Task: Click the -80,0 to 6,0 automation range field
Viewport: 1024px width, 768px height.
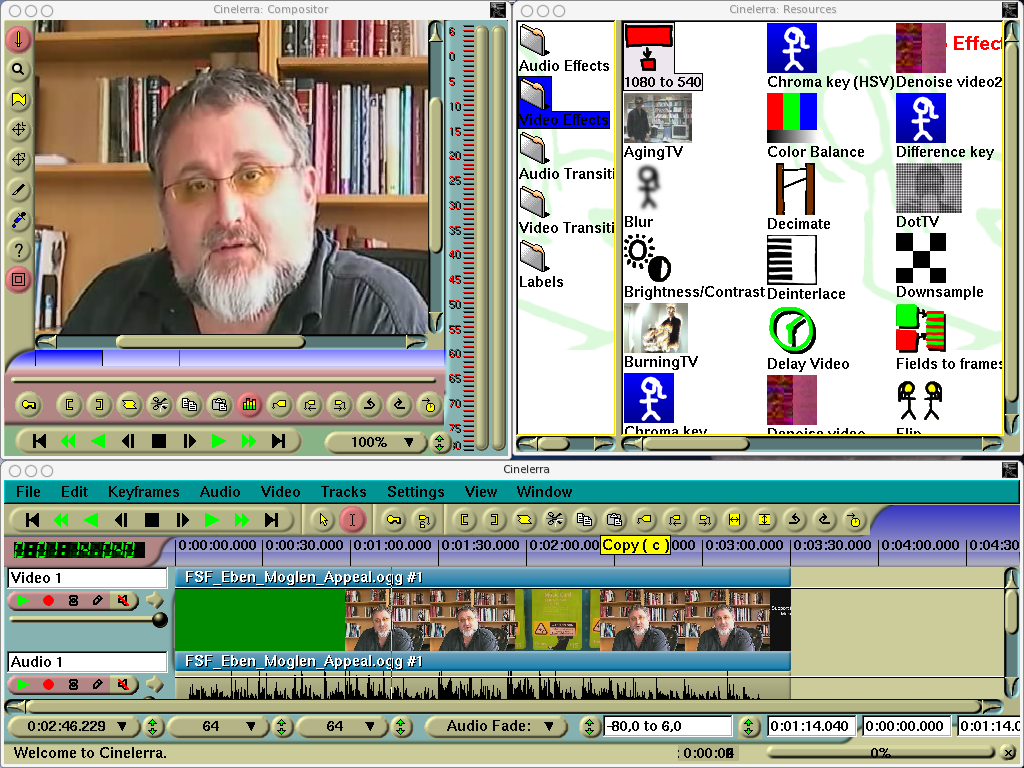Action: (x=667, y=726)
